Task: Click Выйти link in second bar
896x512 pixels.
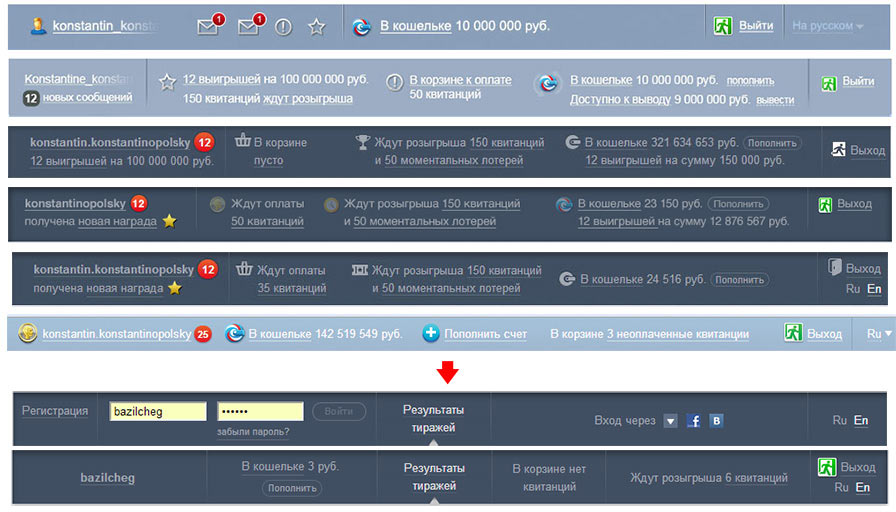Action: point(858,81)
